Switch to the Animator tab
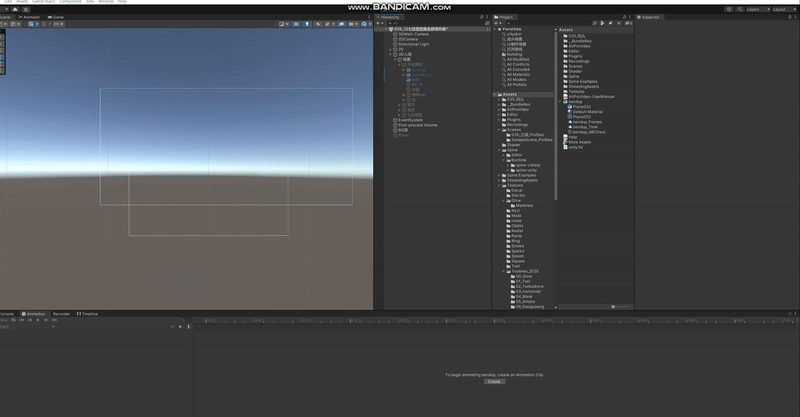This screenshot has height=417, width=800. [x=30, y=17]
